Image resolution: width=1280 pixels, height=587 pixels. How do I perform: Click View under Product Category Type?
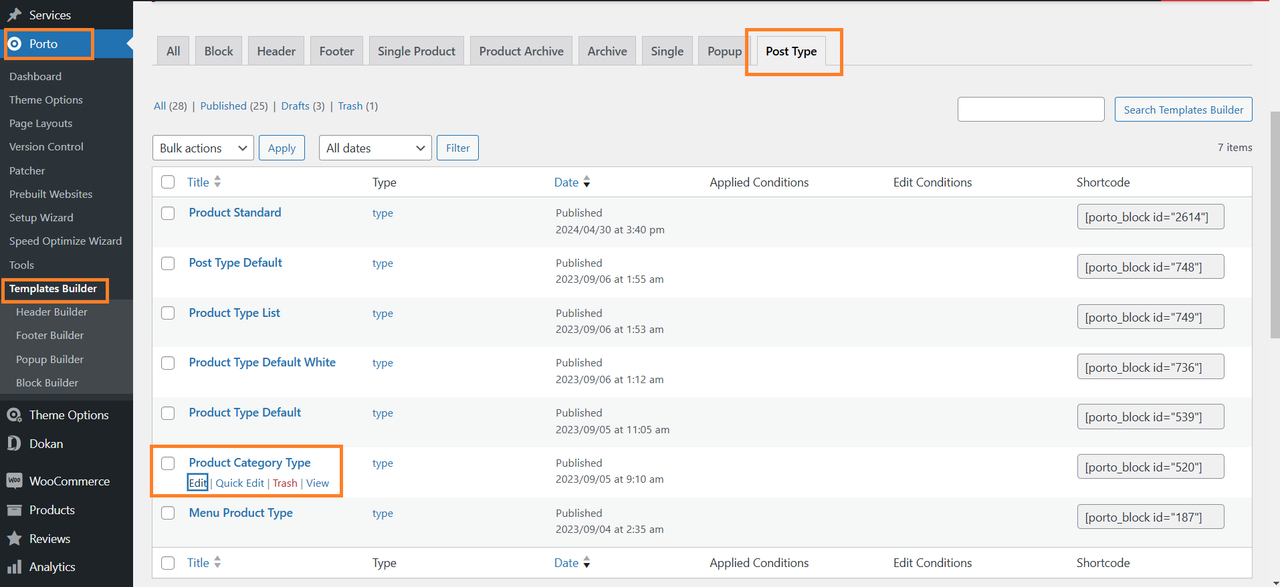[x=317, y=483]
